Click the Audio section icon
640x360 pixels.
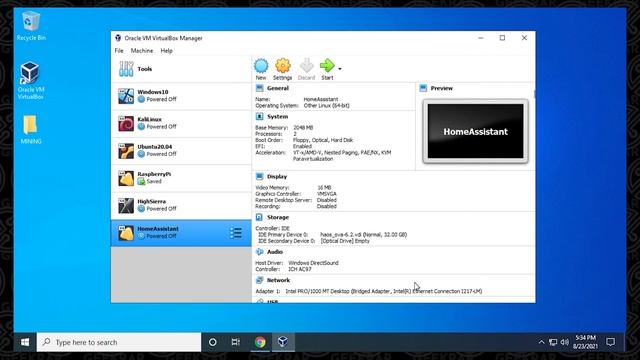pyautogui.click(x=260, y=252)
